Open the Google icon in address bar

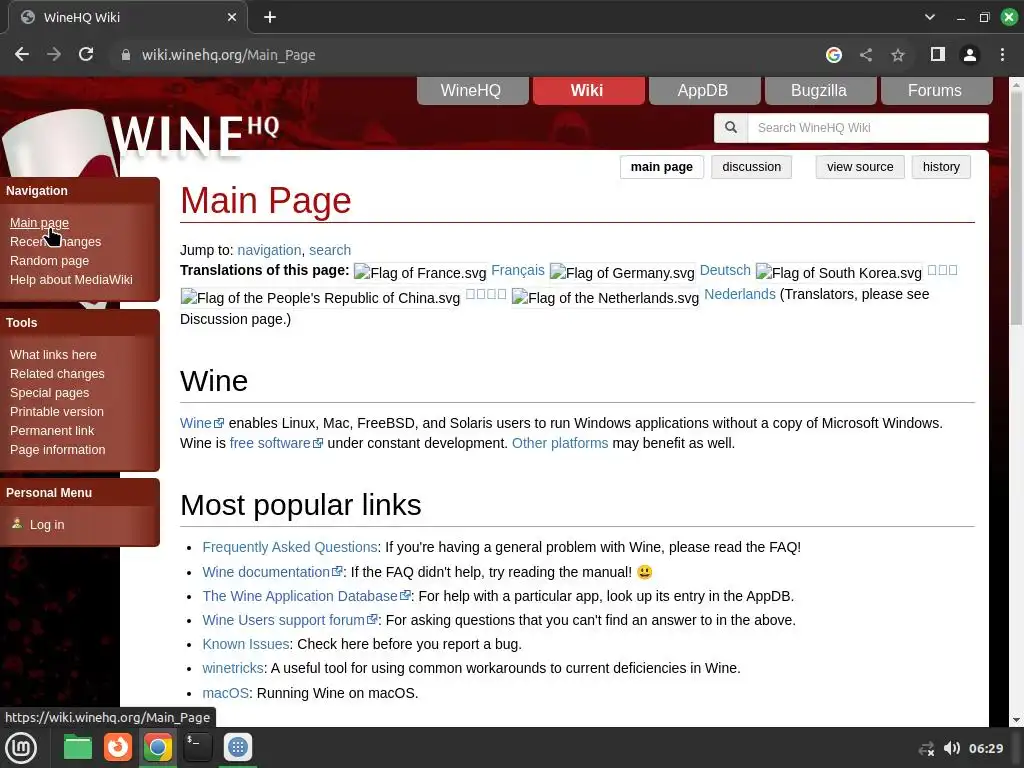[x=833, y=55]
